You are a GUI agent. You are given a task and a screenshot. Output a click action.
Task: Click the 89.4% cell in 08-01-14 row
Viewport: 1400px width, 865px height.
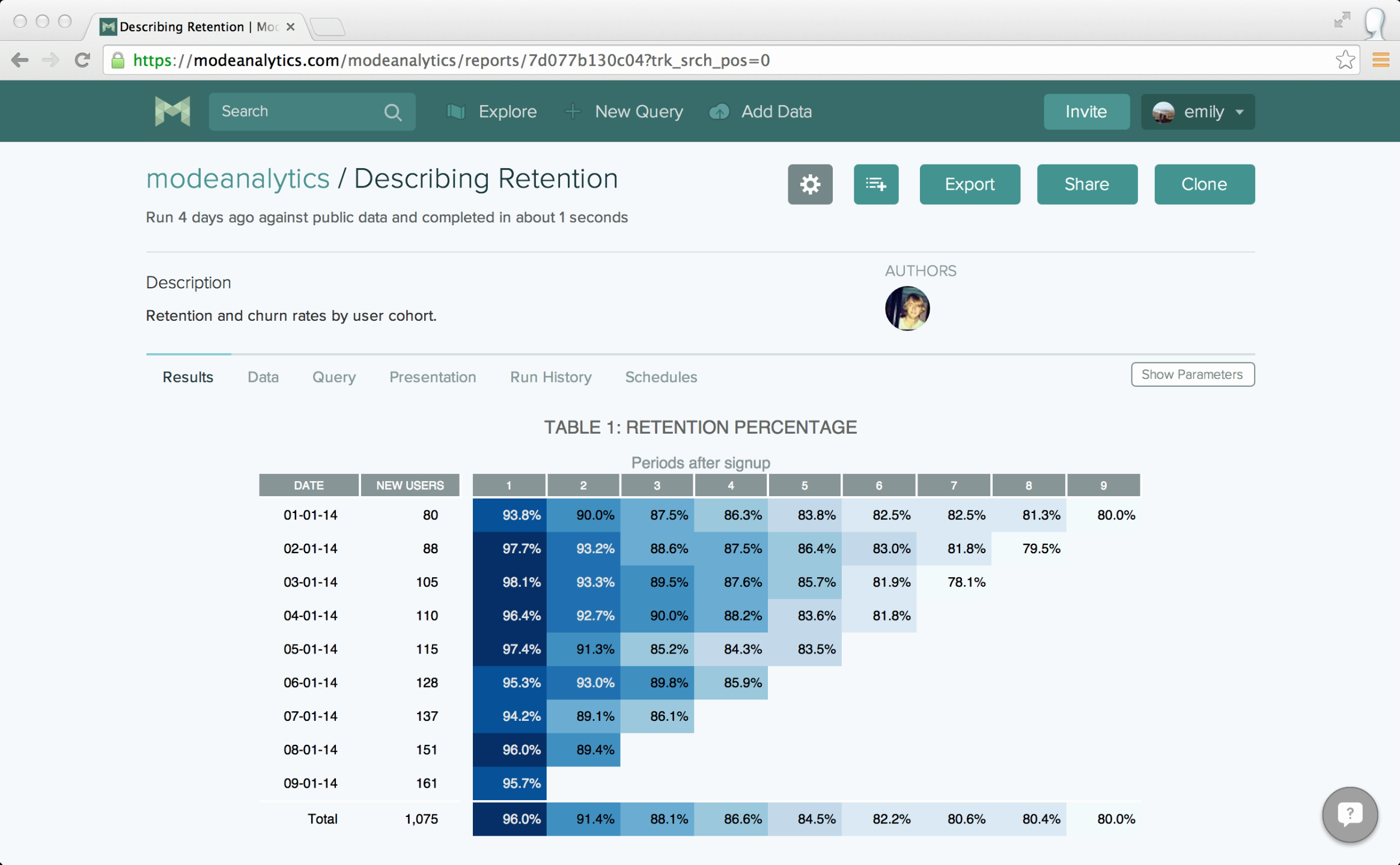(583, 750)
